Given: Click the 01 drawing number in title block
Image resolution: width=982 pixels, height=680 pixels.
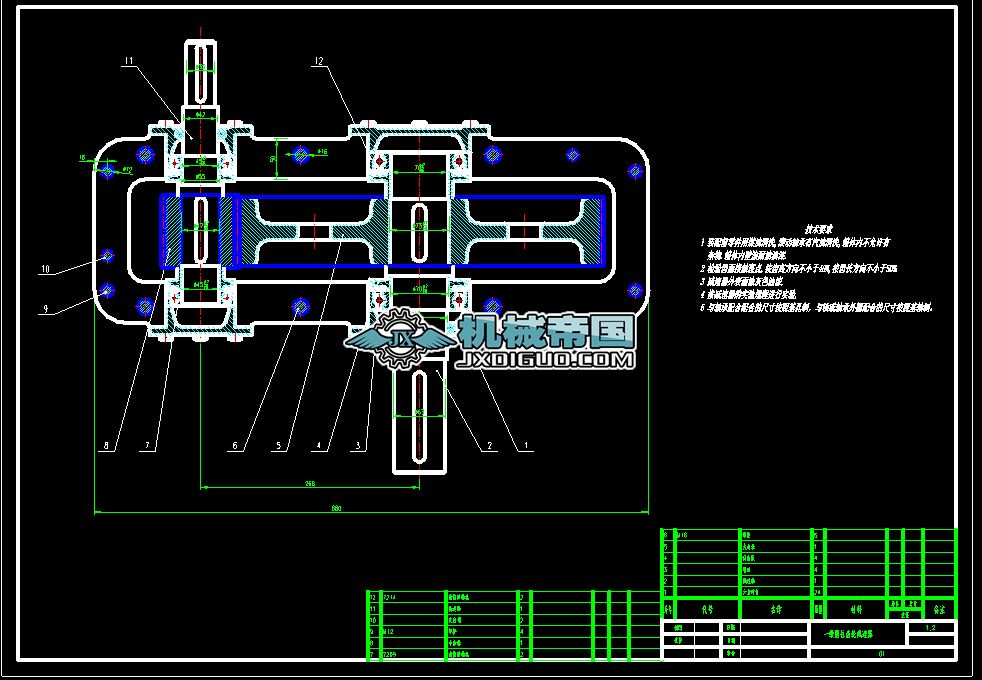Looking at the screenshot, I should pos(882,654).
